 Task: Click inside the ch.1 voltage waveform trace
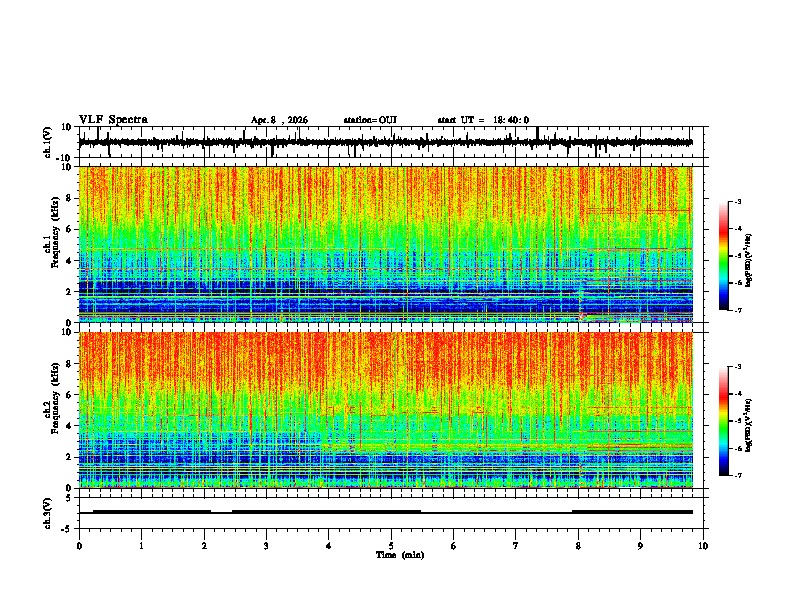[x=386, y=142]
